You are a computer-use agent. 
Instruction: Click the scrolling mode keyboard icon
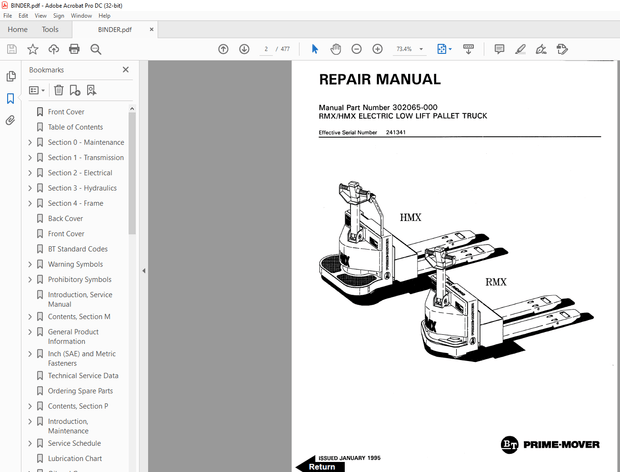469,49
